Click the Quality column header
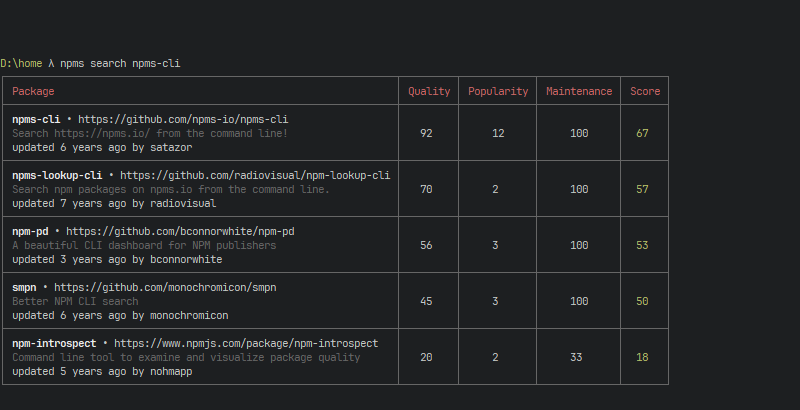Screen dimensions: 800x410 [x=429, y=91]
